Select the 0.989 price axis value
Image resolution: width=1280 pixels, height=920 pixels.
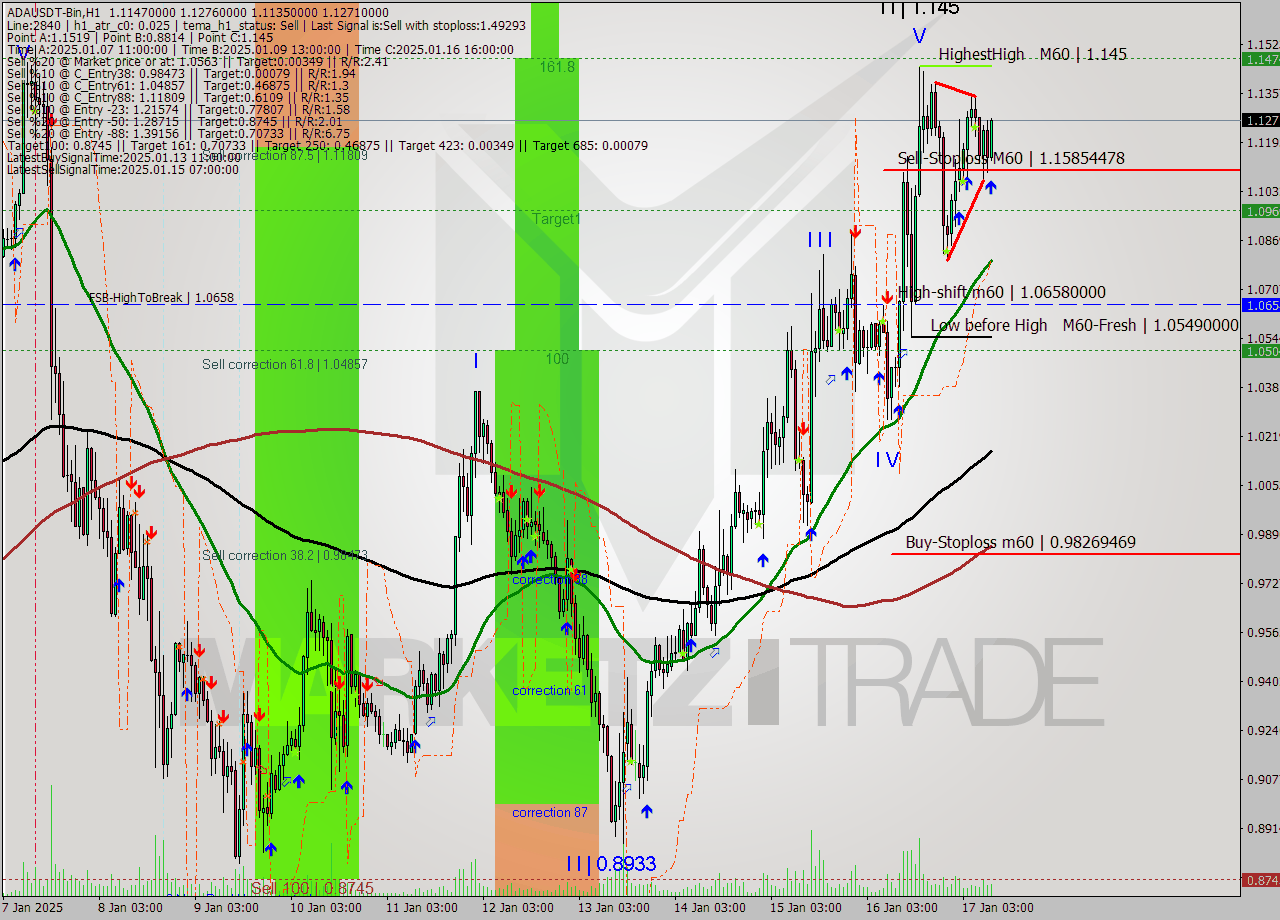tap(1262, 534)
